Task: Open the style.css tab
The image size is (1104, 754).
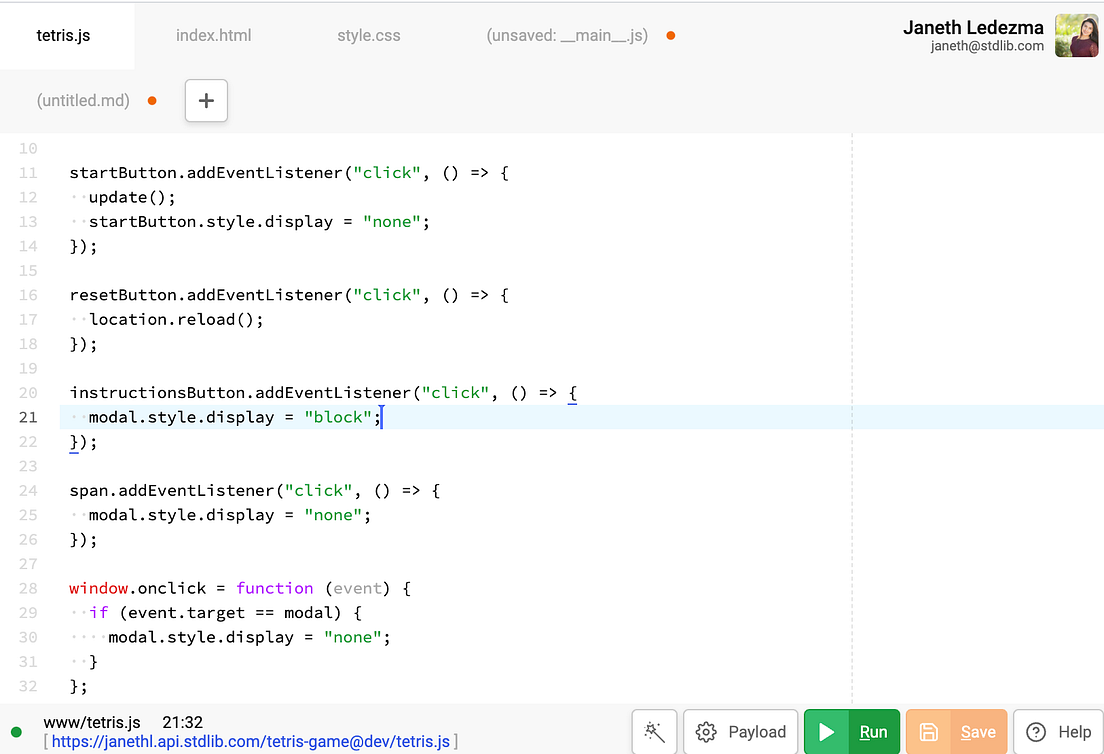Action: tap(368, 34)
